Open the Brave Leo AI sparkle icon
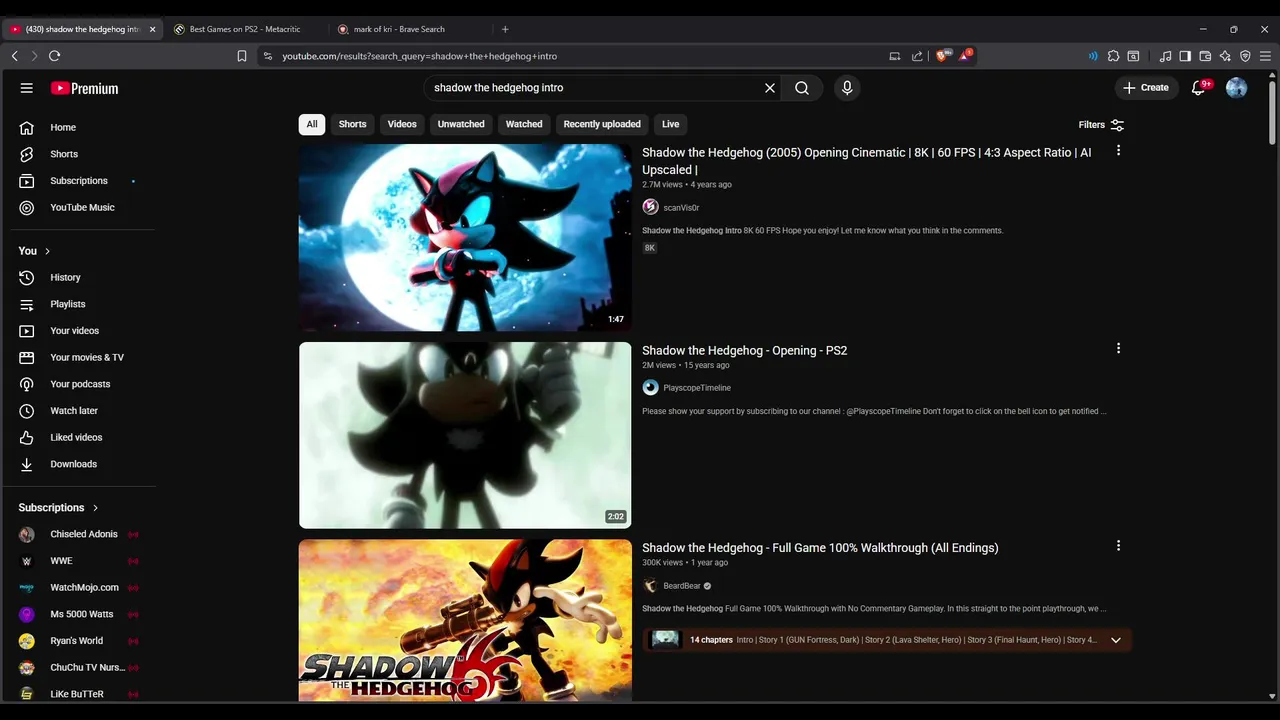1280x720 pixels. [x=1225, y=56]
